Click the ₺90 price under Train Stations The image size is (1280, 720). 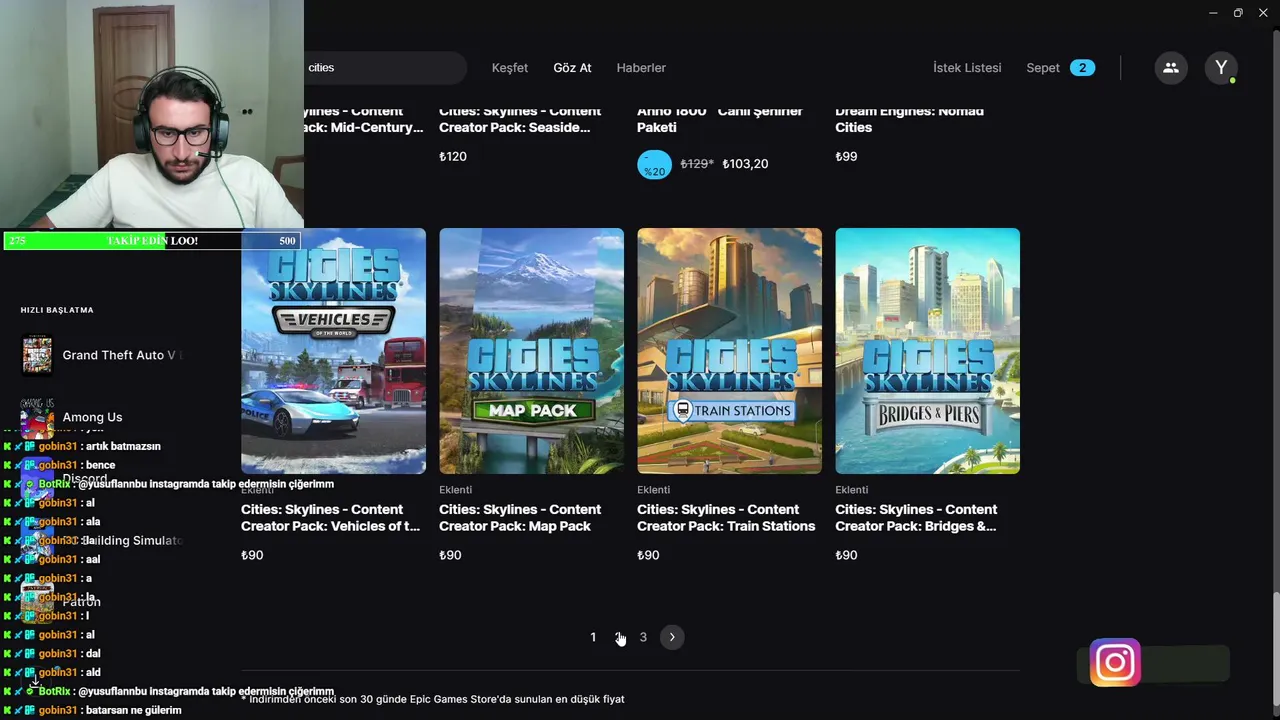point(648,555)
